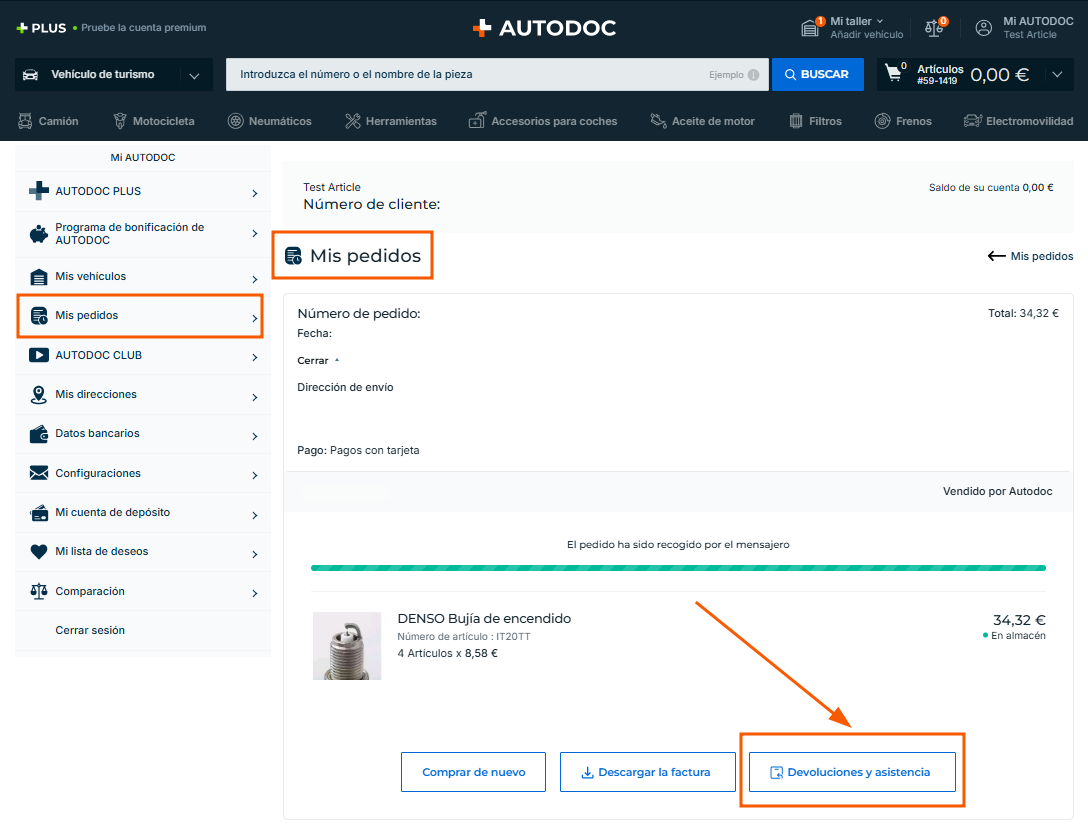
Task: Open the Frenos brake category
Action: (x=903, y=121)
